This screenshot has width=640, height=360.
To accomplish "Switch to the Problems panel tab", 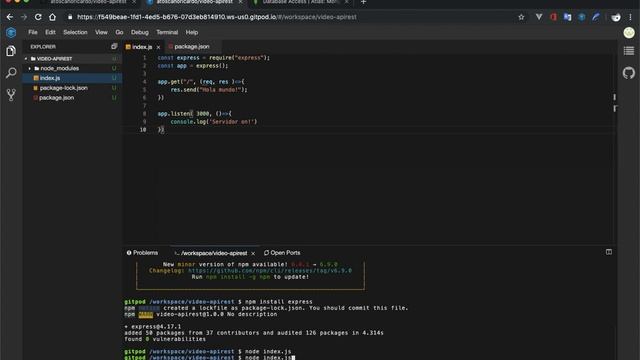I will 142,253.
